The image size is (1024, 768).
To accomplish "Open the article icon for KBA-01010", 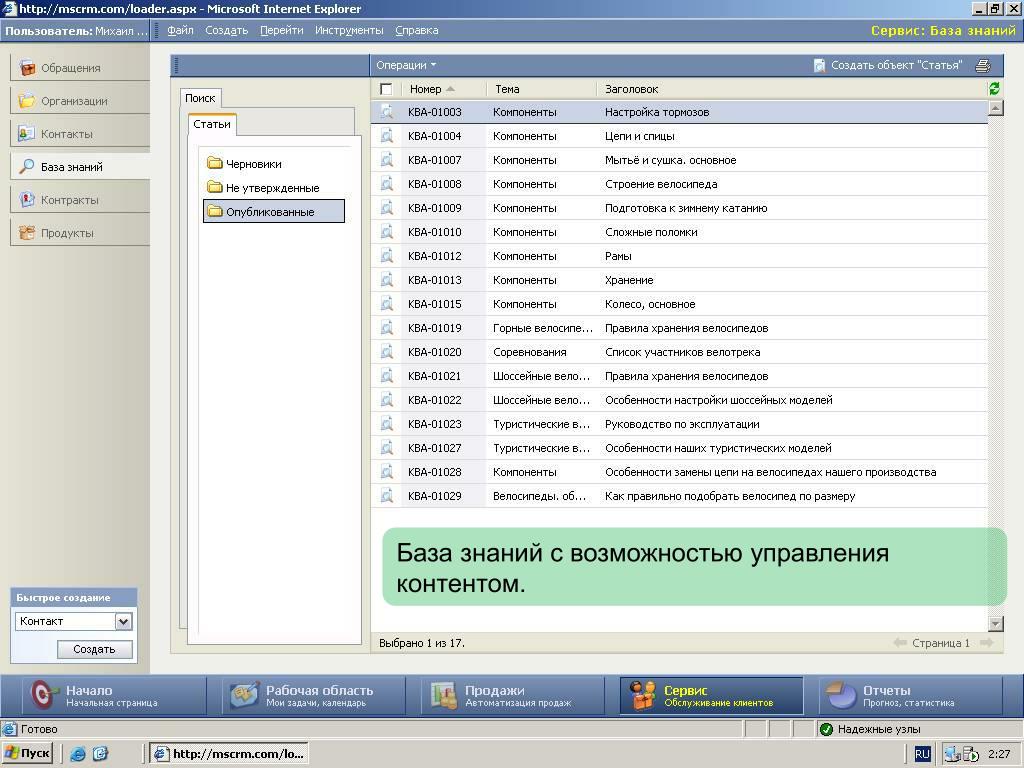I will 387,232.
